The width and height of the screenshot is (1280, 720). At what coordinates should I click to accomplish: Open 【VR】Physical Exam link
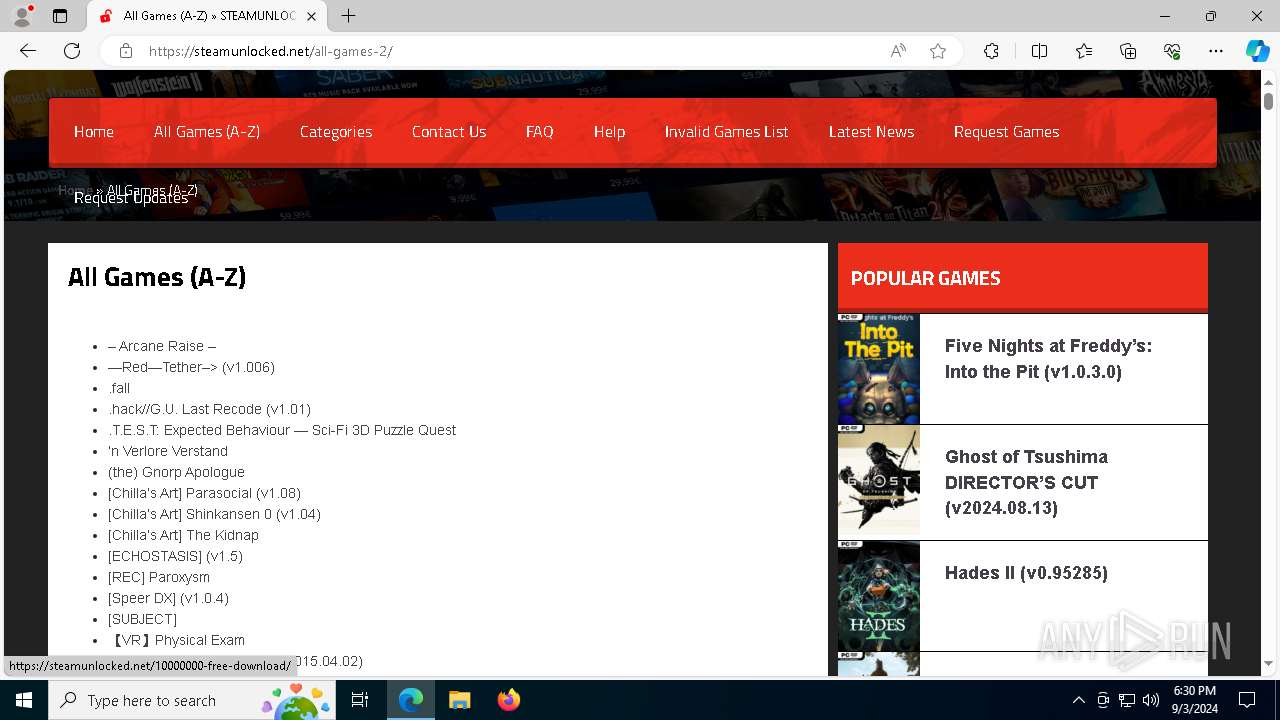pyautogui.click(x=176, y=640)
